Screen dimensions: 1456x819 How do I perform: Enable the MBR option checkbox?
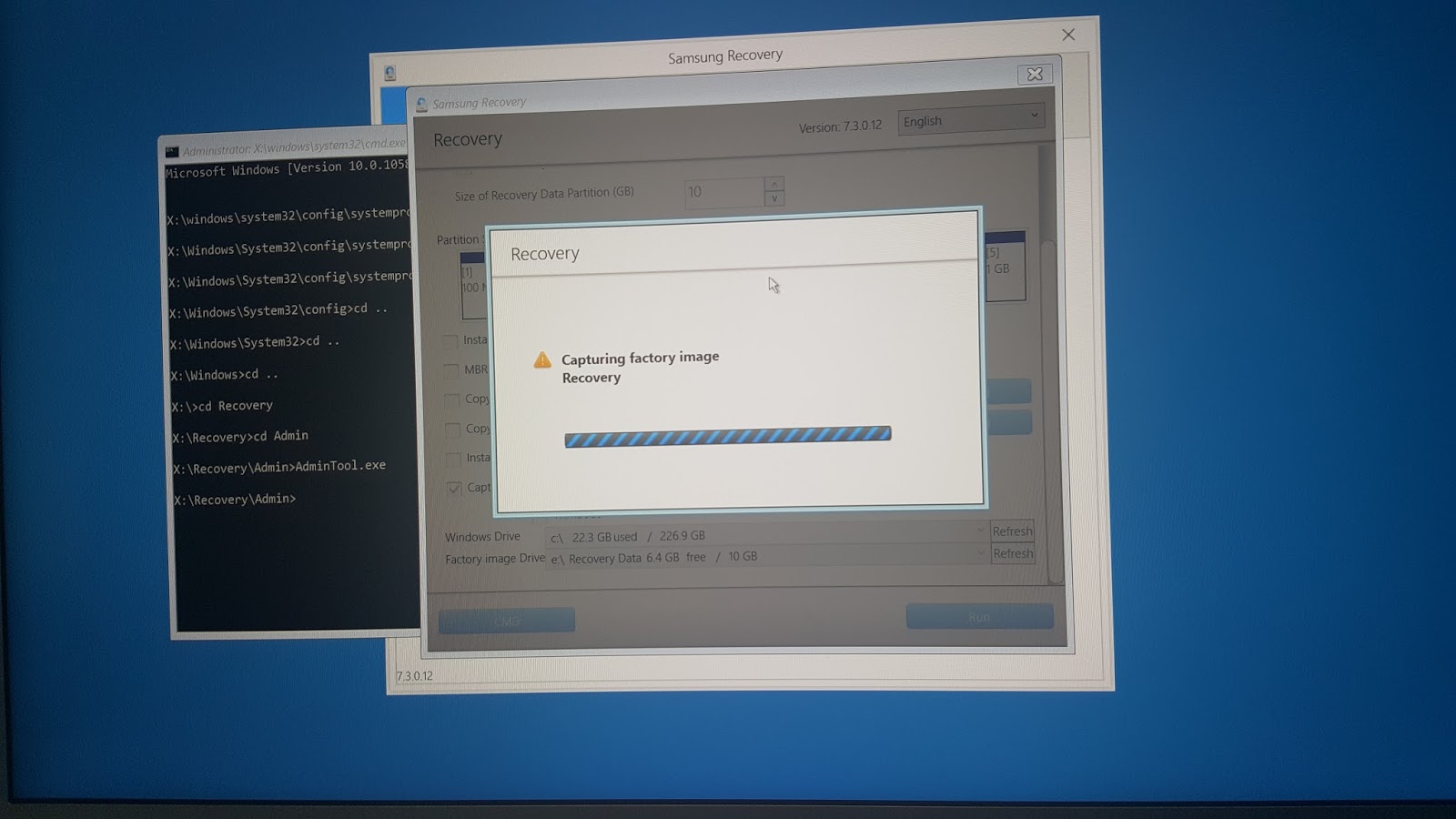[x=451, y=370]
